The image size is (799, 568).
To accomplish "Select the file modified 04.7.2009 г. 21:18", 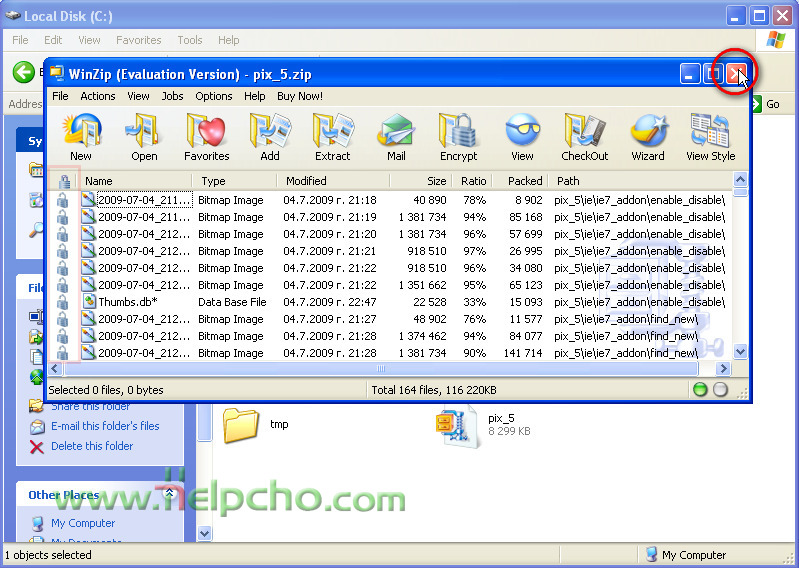I will [x=330, y=200].
